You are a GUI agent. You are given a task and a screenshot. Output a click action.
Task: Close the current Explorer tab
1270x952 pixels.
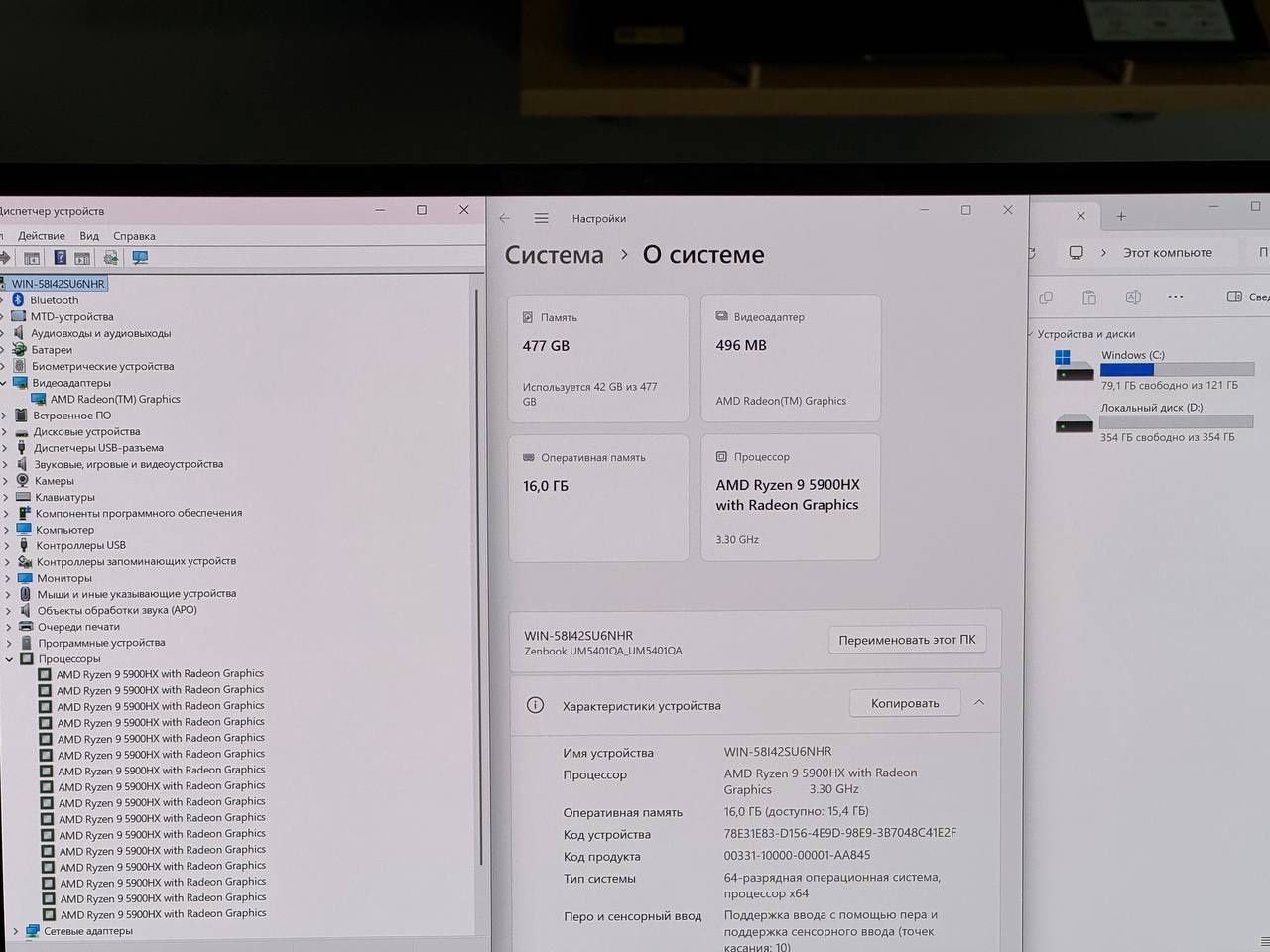coord(1081,215)
